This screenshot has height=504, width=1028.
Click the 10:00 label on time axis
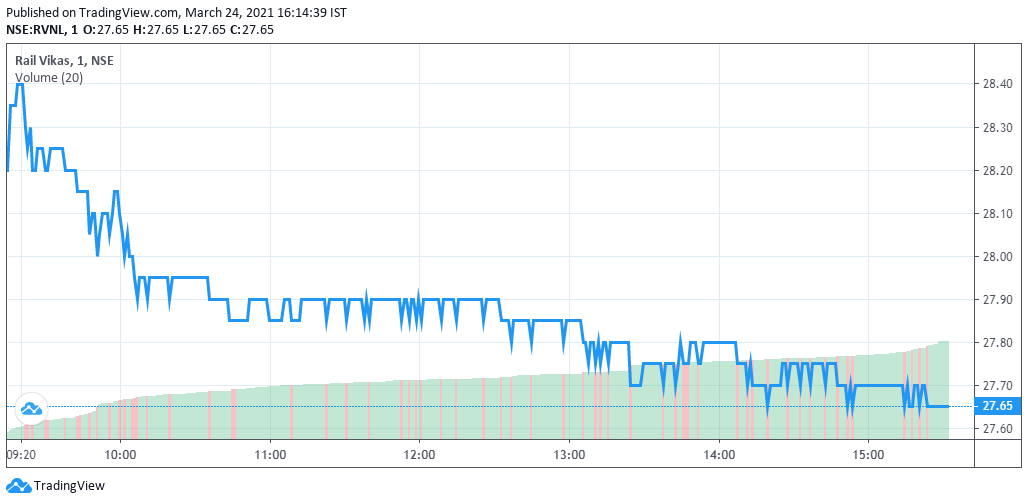pos(120,454)
